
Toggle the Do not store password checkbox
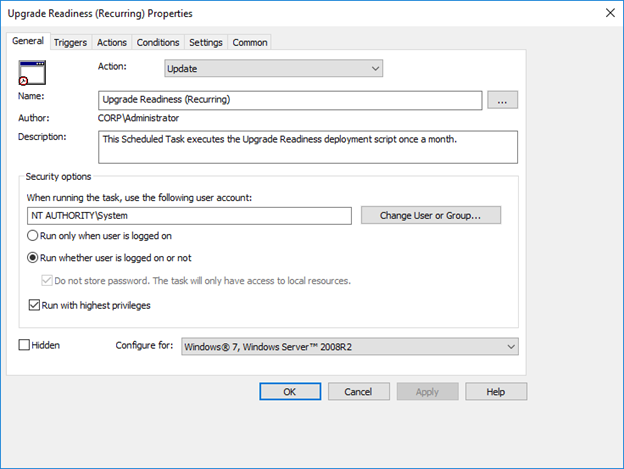click(47, 280)
